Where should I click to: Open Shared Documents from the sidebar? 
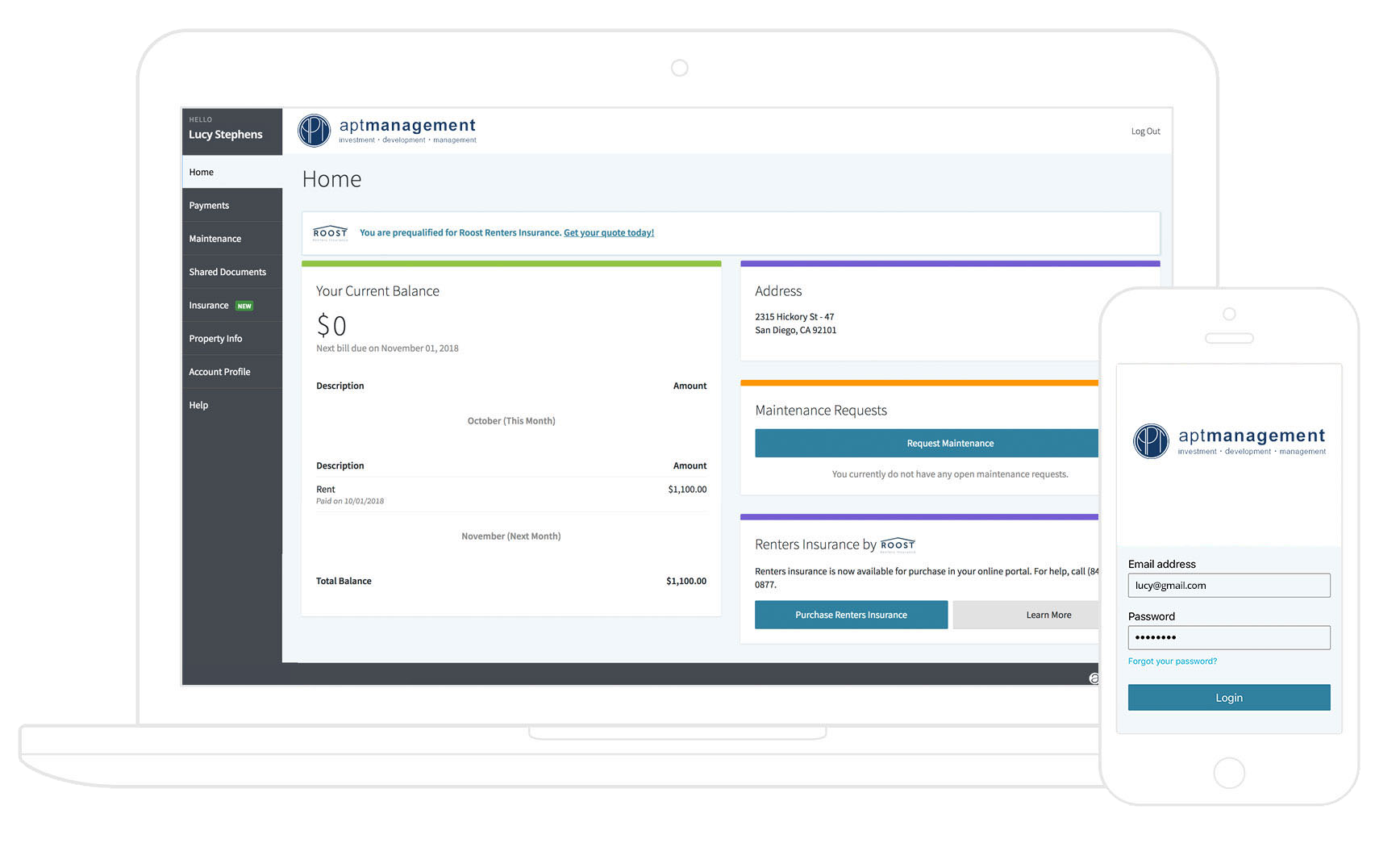point(227,272)
